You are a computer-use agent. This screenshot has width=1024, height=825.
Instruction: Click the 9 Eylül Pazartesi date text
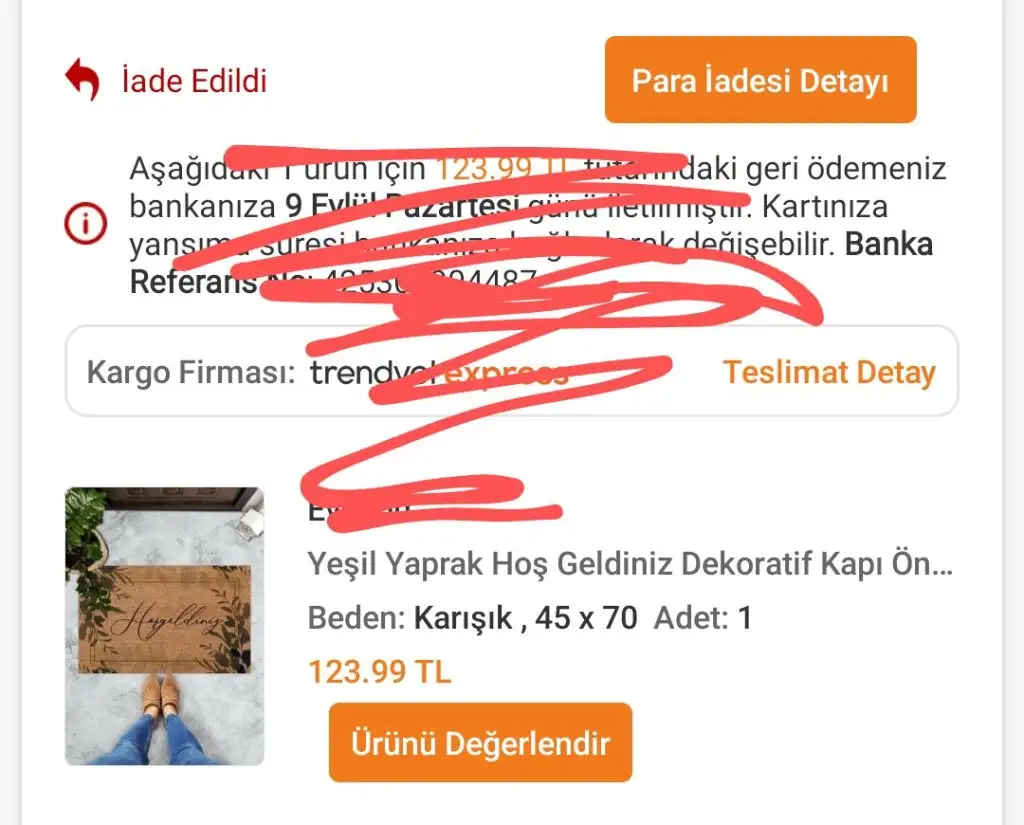(x=402, y=206)
